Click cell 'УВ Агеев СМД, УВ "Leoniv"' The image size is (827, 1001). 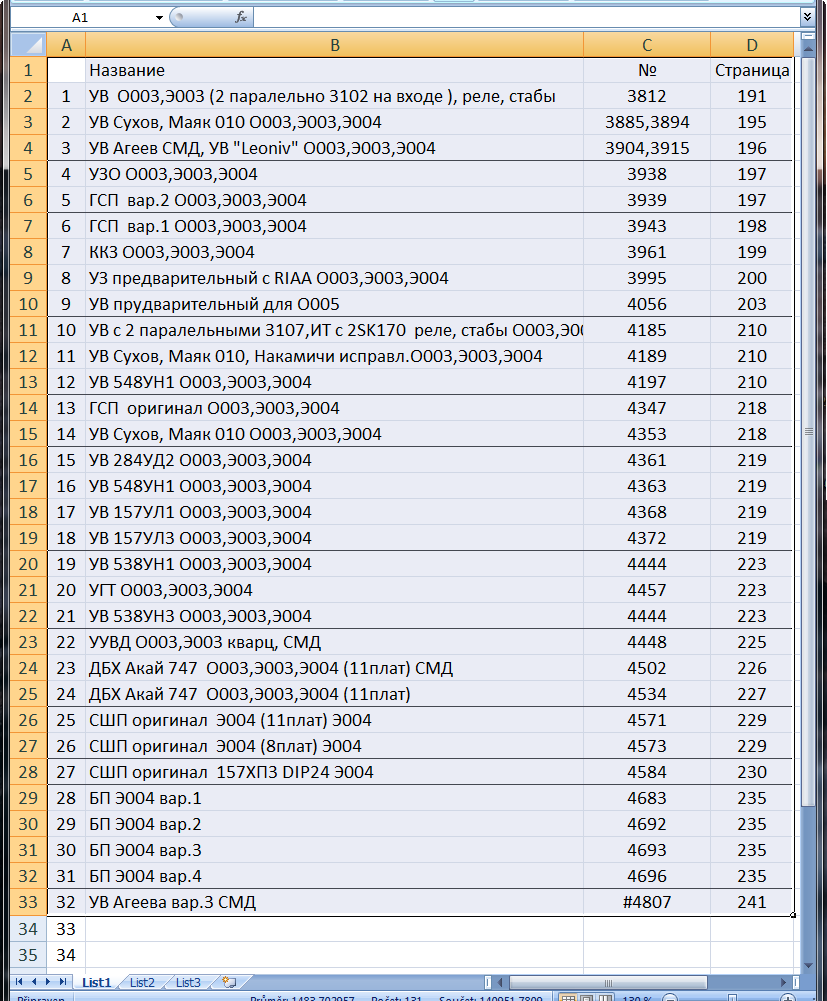point(335,148)
